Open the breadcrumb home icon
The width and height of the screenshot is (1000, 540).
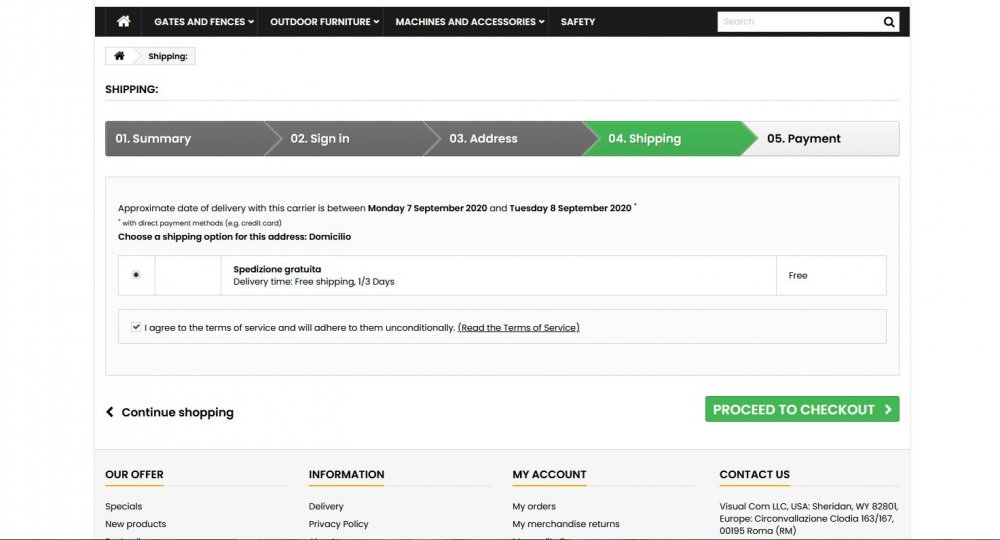click(x=119, y=56)
